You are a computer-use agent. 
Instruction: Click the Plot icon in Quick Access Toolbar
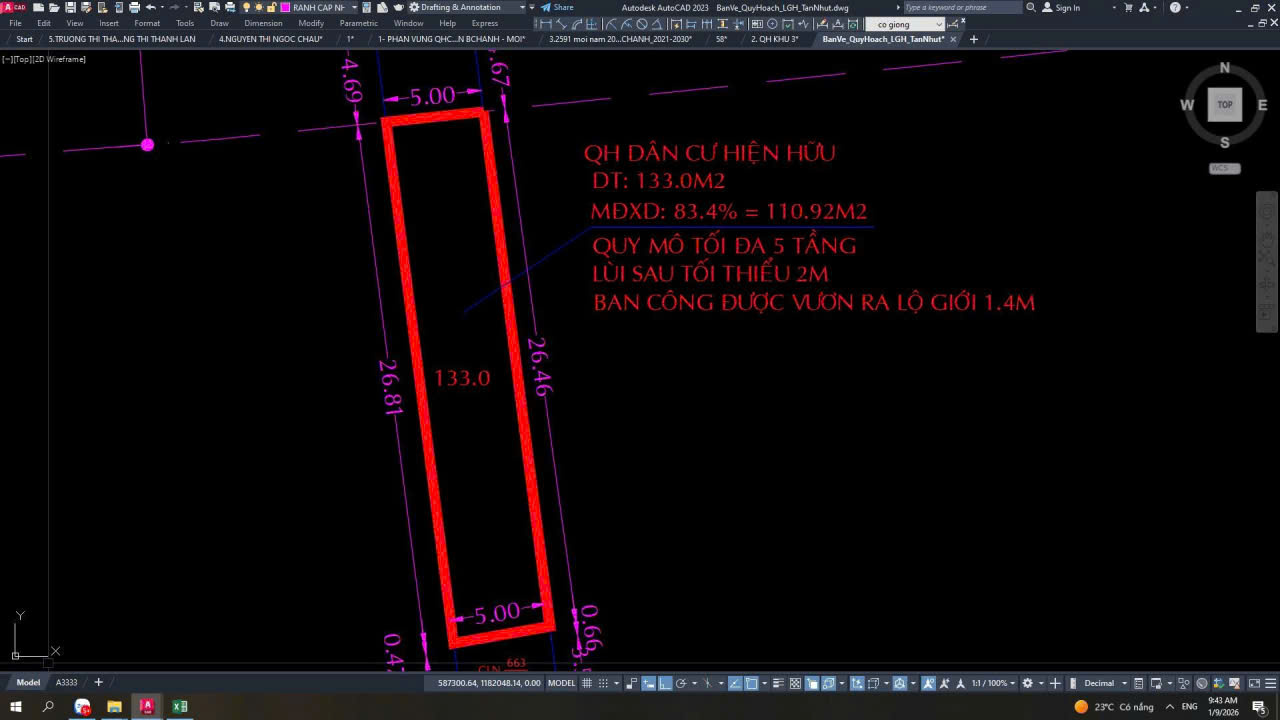pyautogui.click(x=132, y=7)
